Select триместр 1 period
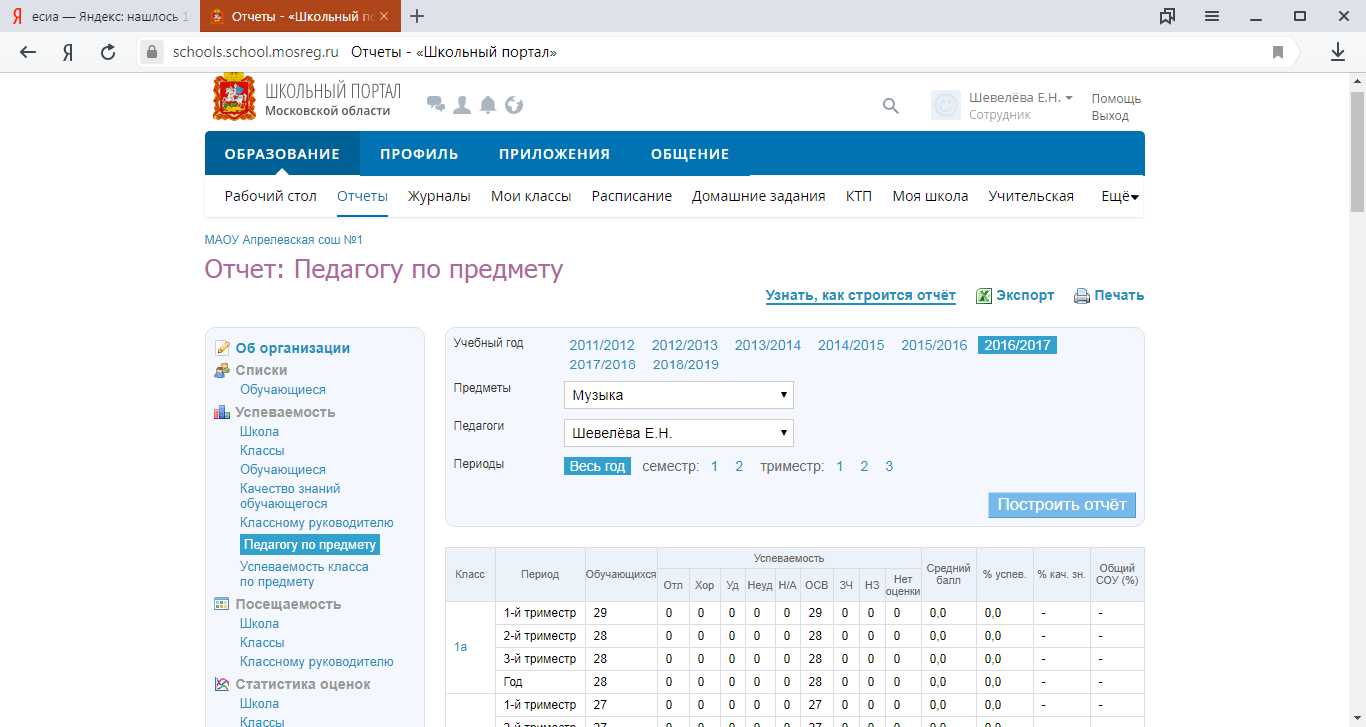The height and width of the screenshot is (727, 1366). coord(840,466)
